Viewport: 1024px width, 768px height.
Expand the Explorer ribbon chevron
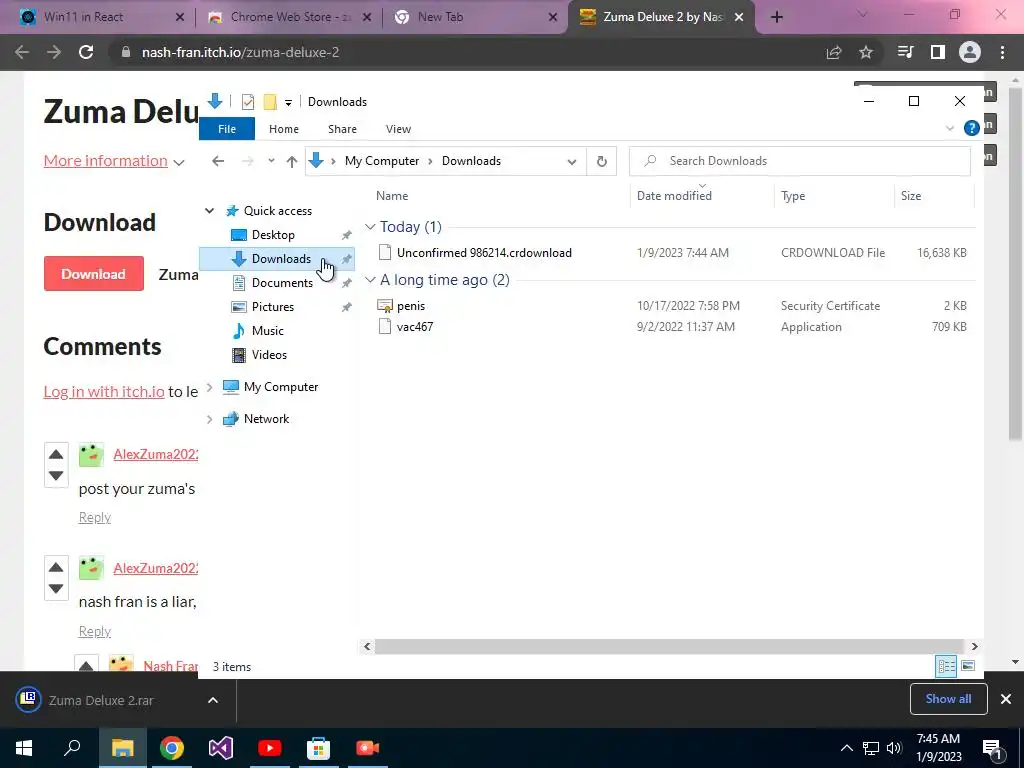[950, 128]
